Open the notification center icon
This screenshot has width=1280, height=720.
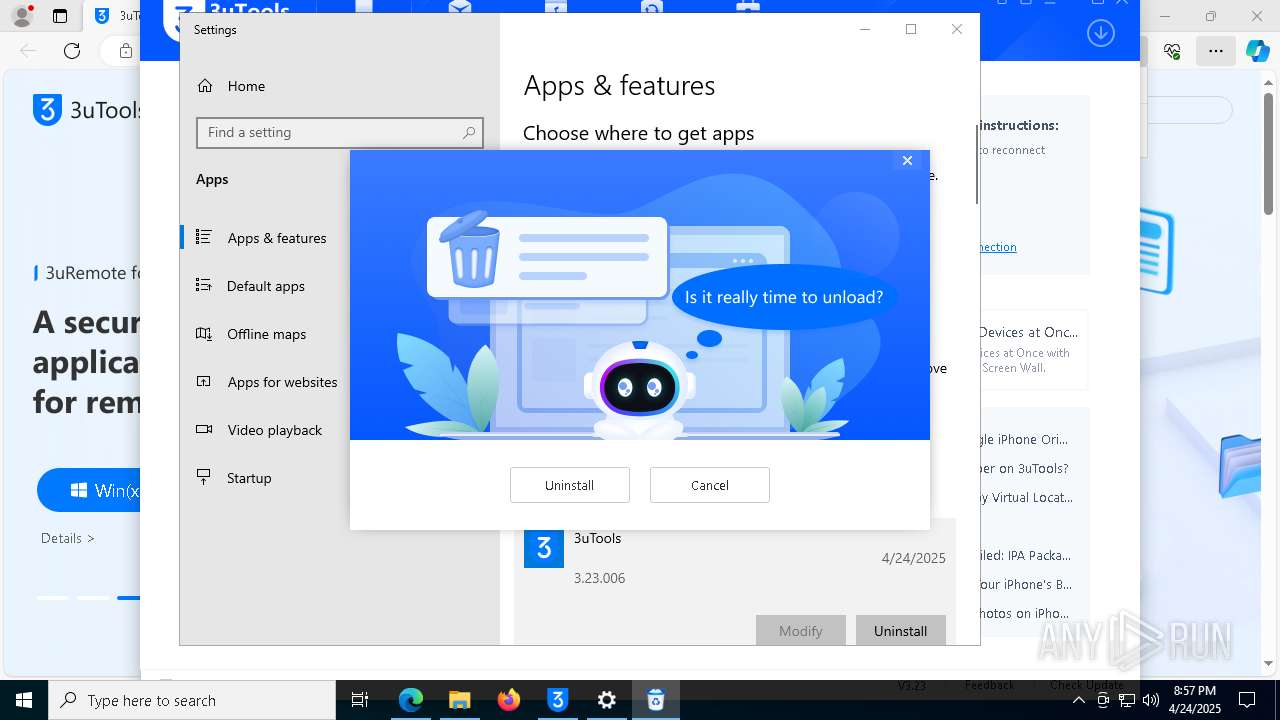point(1247,700)
